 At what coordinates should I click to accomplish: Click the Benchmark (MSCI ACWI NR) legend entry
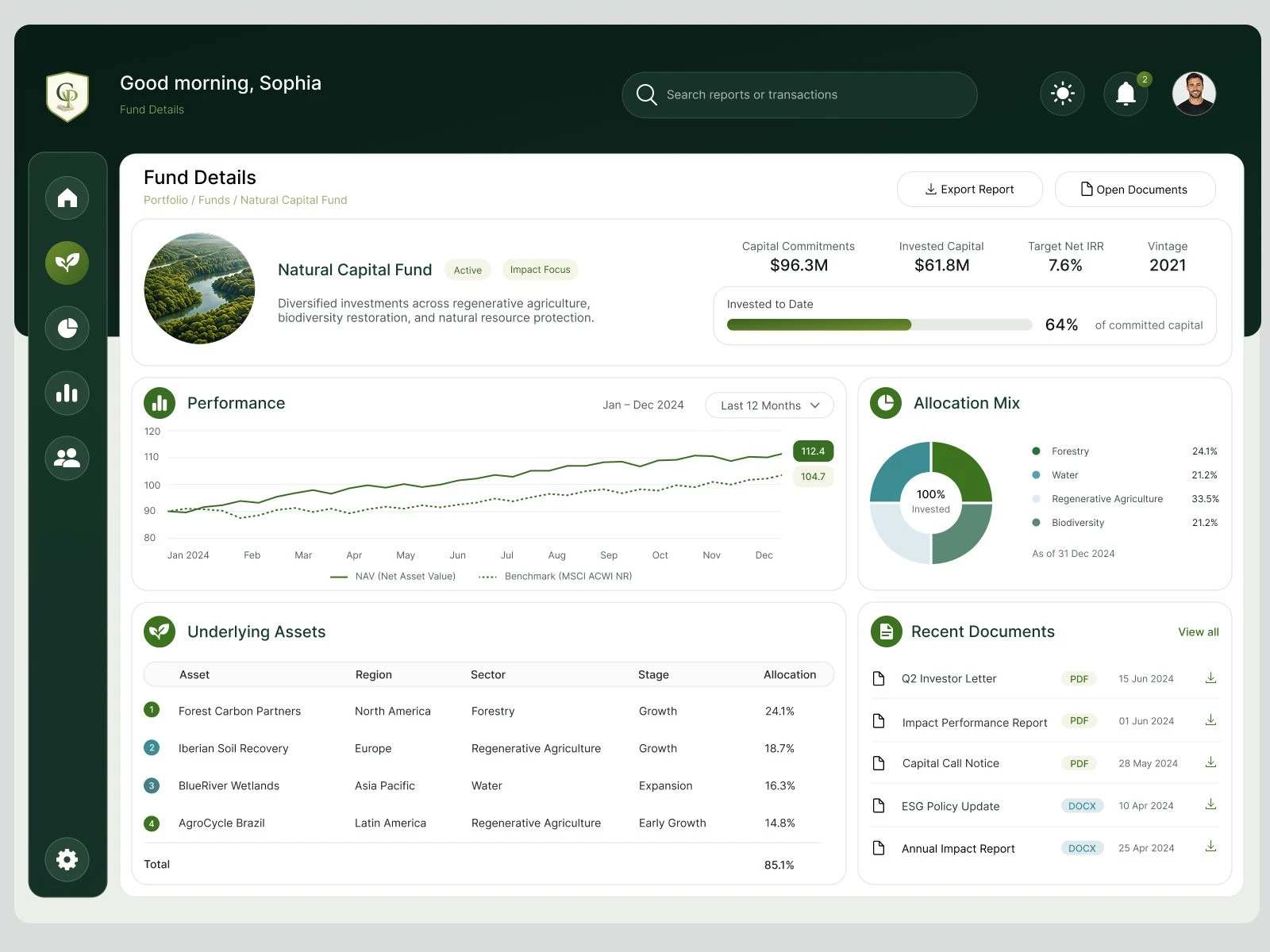[556, 576]
